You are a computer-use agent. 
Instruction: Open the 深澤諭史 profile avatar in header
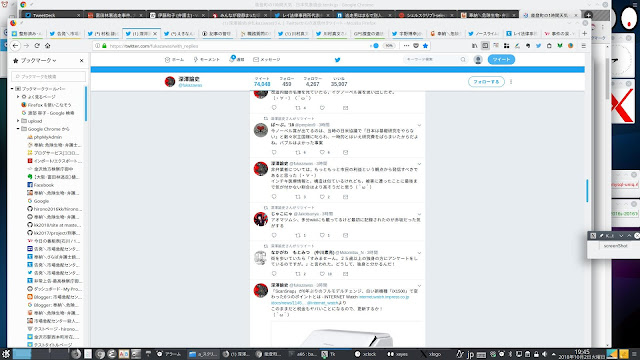tap(170, 82)
